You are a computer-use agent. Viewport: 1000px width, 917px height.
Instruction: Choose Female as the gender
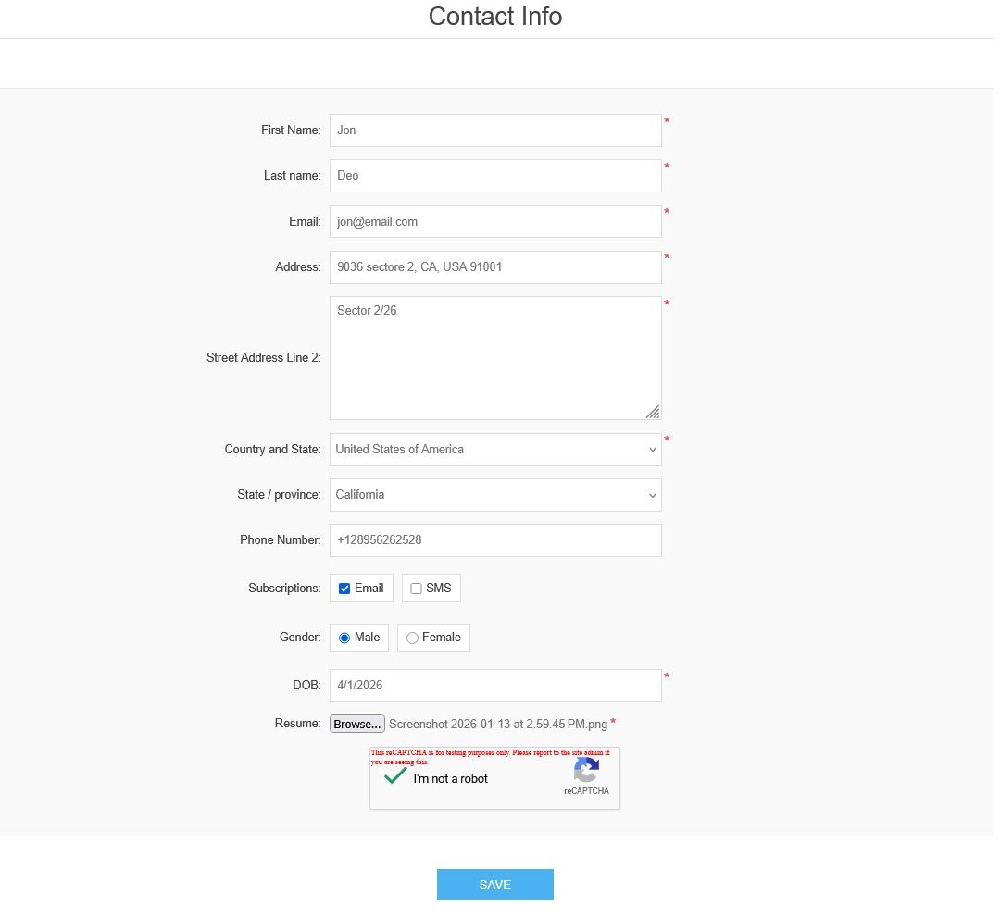pos(411,638)
